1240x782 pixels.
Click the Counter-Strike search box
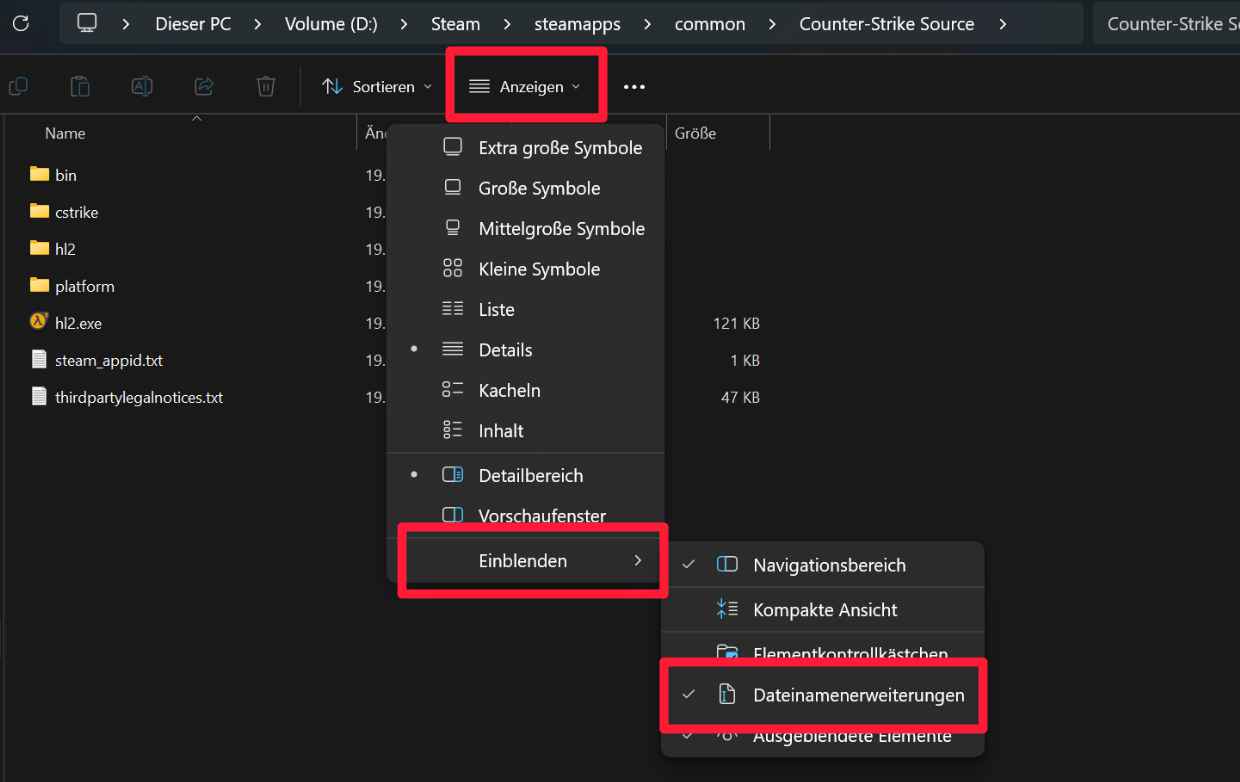click(x=1166, y=23)
